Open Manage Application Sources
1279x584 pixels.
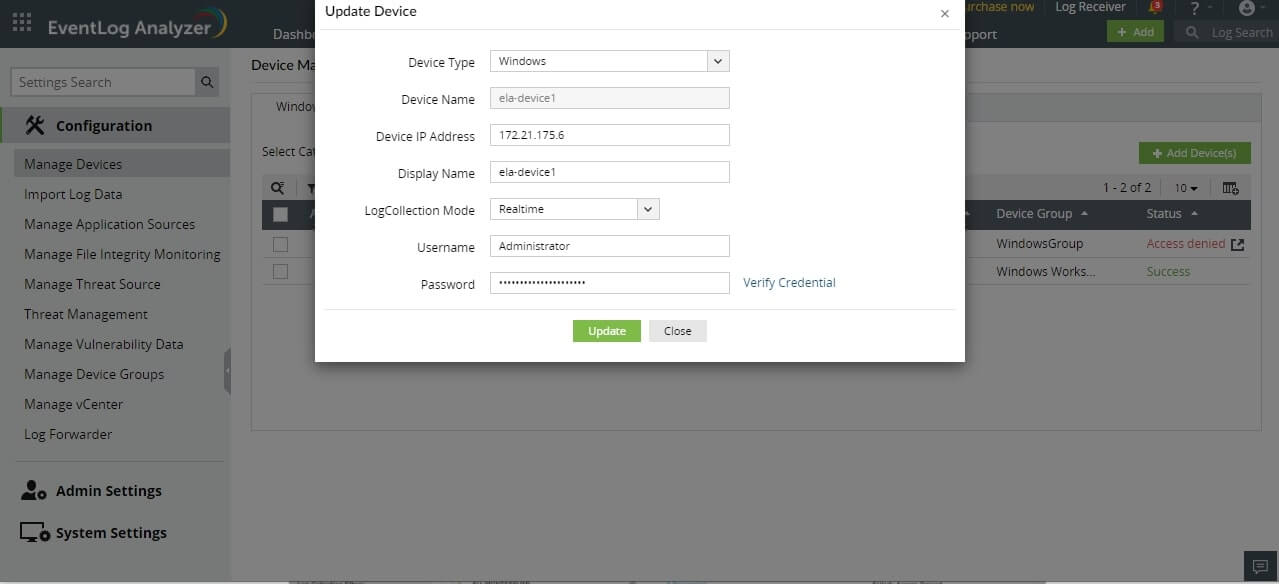[x=109, y=224]
